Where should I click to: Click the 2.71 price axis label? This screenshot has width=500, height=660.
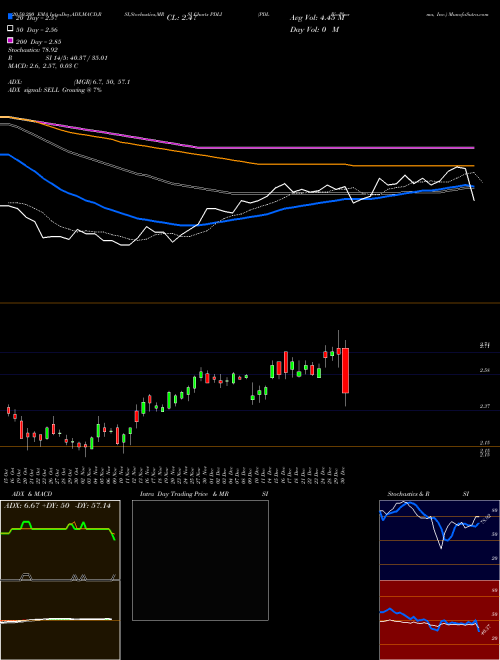pyautogui.click(x=485, y=345)
